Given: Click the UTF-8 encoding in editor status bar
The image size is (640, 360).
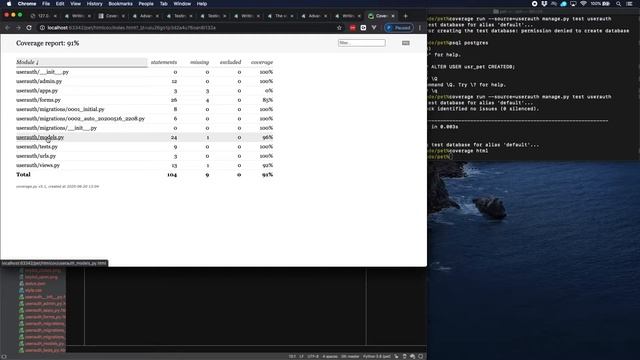Looking at the screenshot, I should [313, 356].
